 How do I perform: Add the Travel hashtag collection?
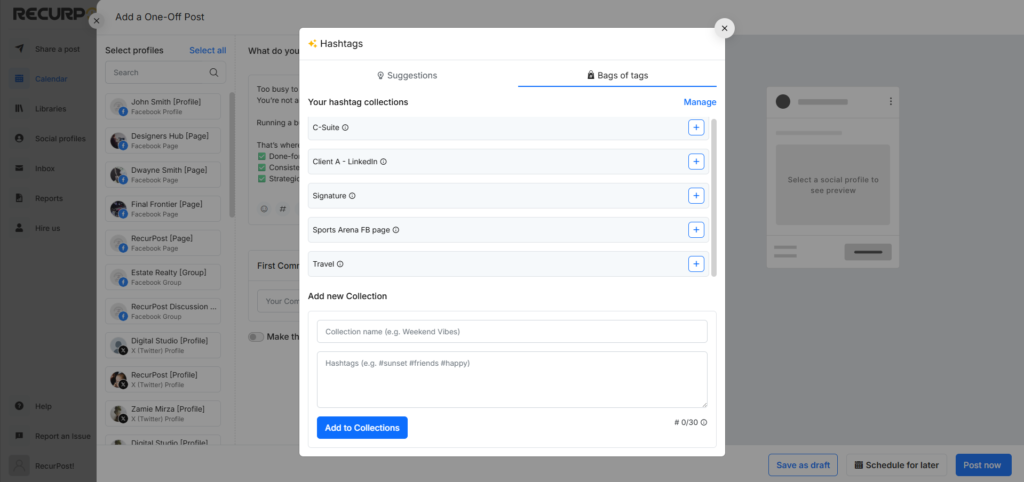click(696, 264)
